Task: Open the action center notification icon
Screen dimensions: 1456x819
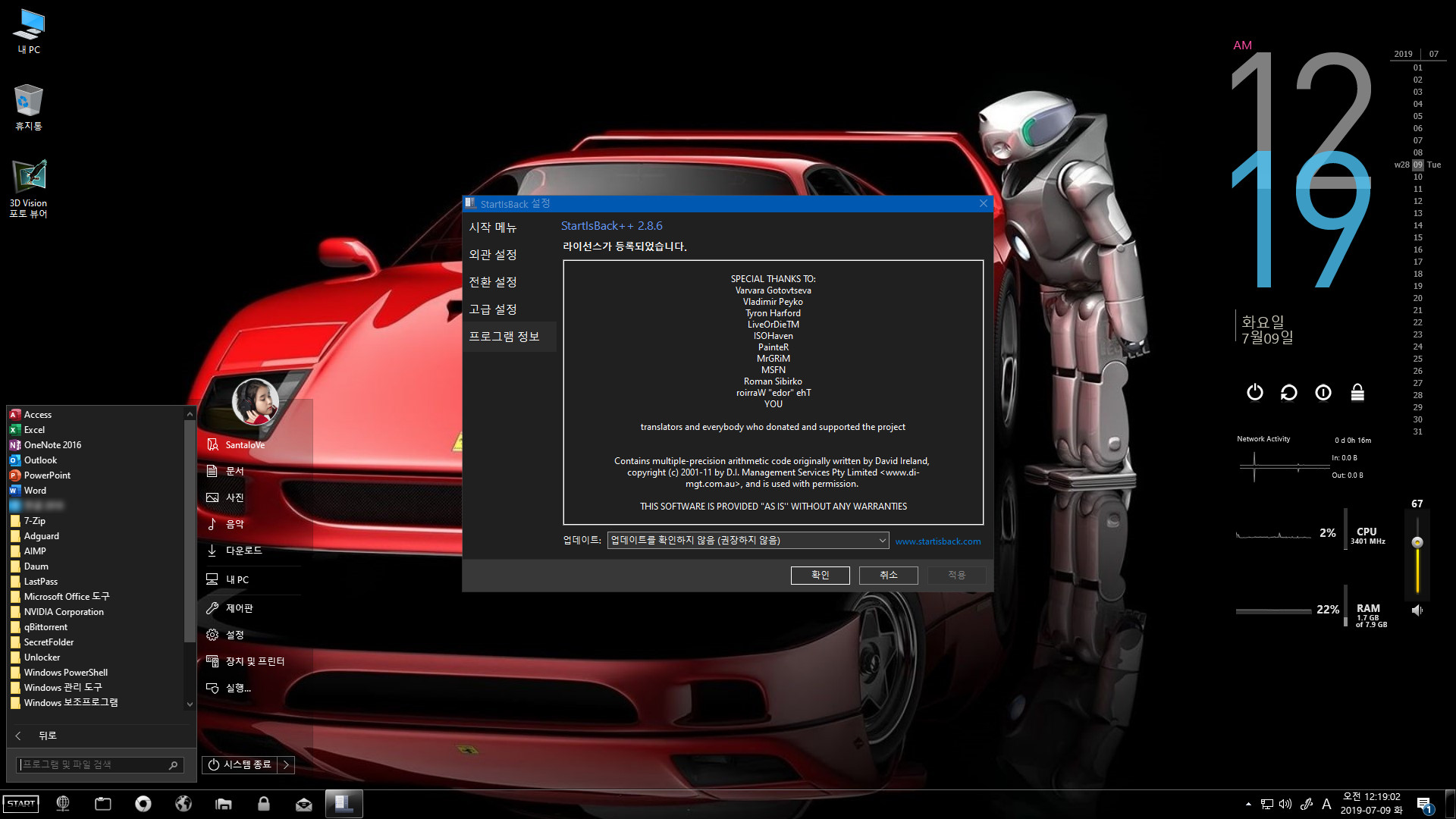Action: point(1424,805)
